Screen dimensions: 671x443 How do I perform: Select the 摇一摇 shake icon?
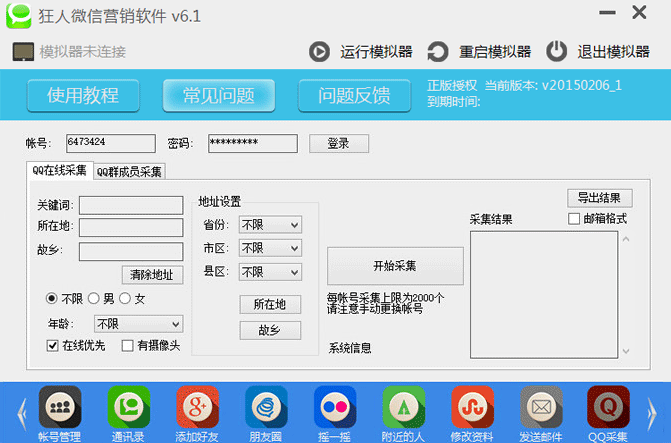point(335,407)
